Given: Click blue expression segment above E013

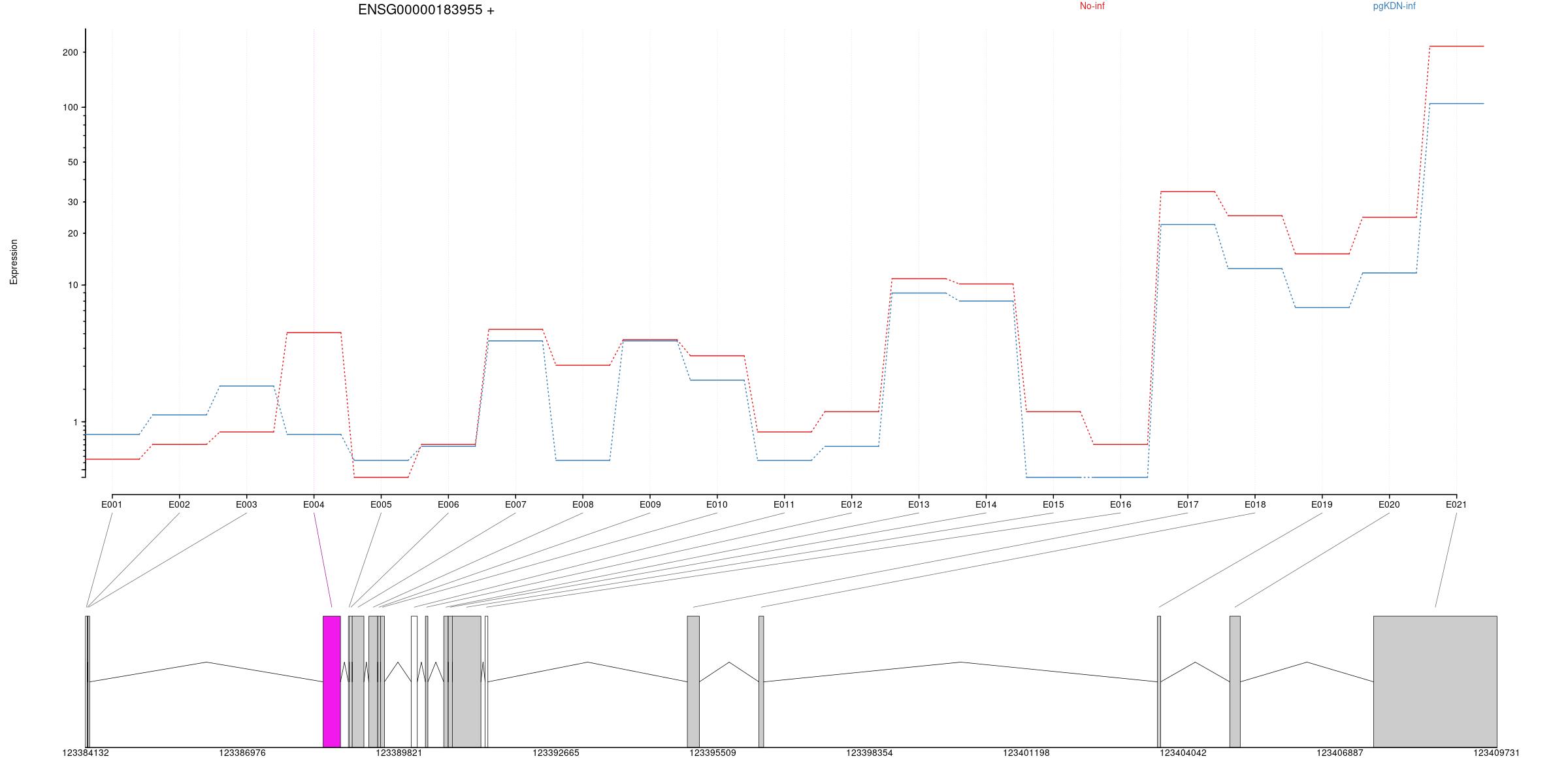Looking at the screenshot, I should (919, 293).
